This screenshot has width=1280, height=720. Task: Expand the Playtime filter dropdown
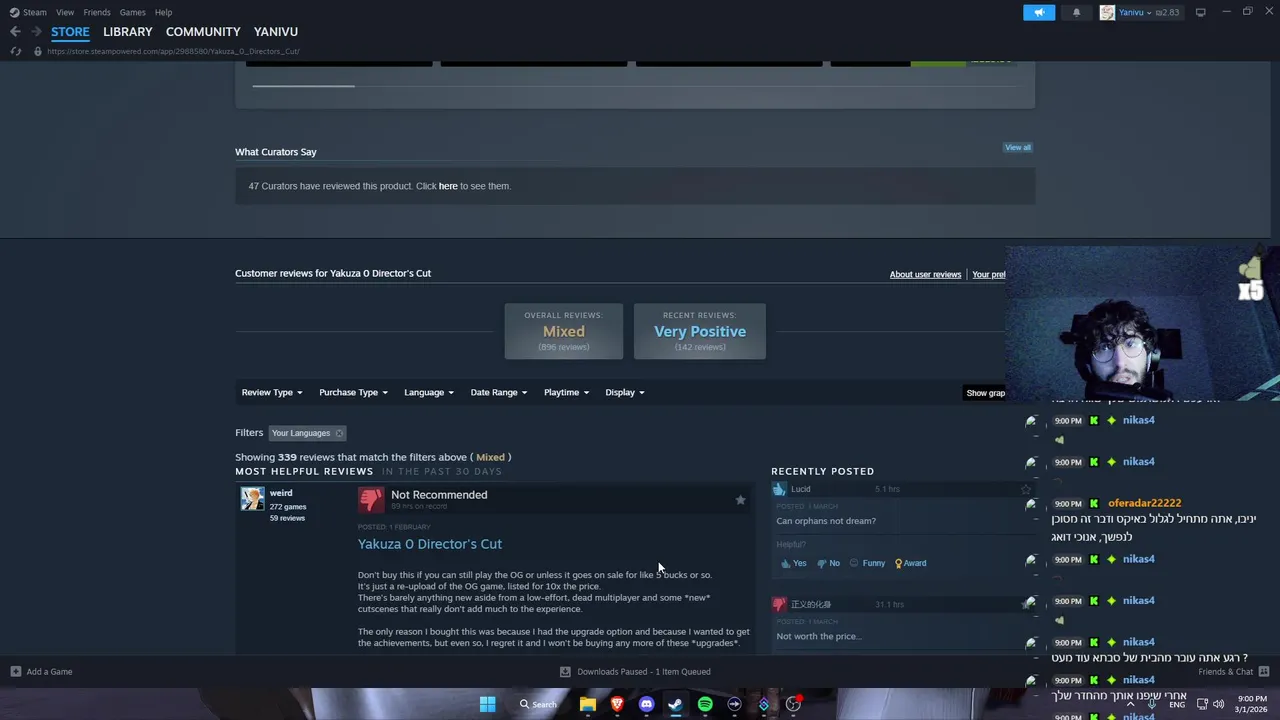click(566, 392)
